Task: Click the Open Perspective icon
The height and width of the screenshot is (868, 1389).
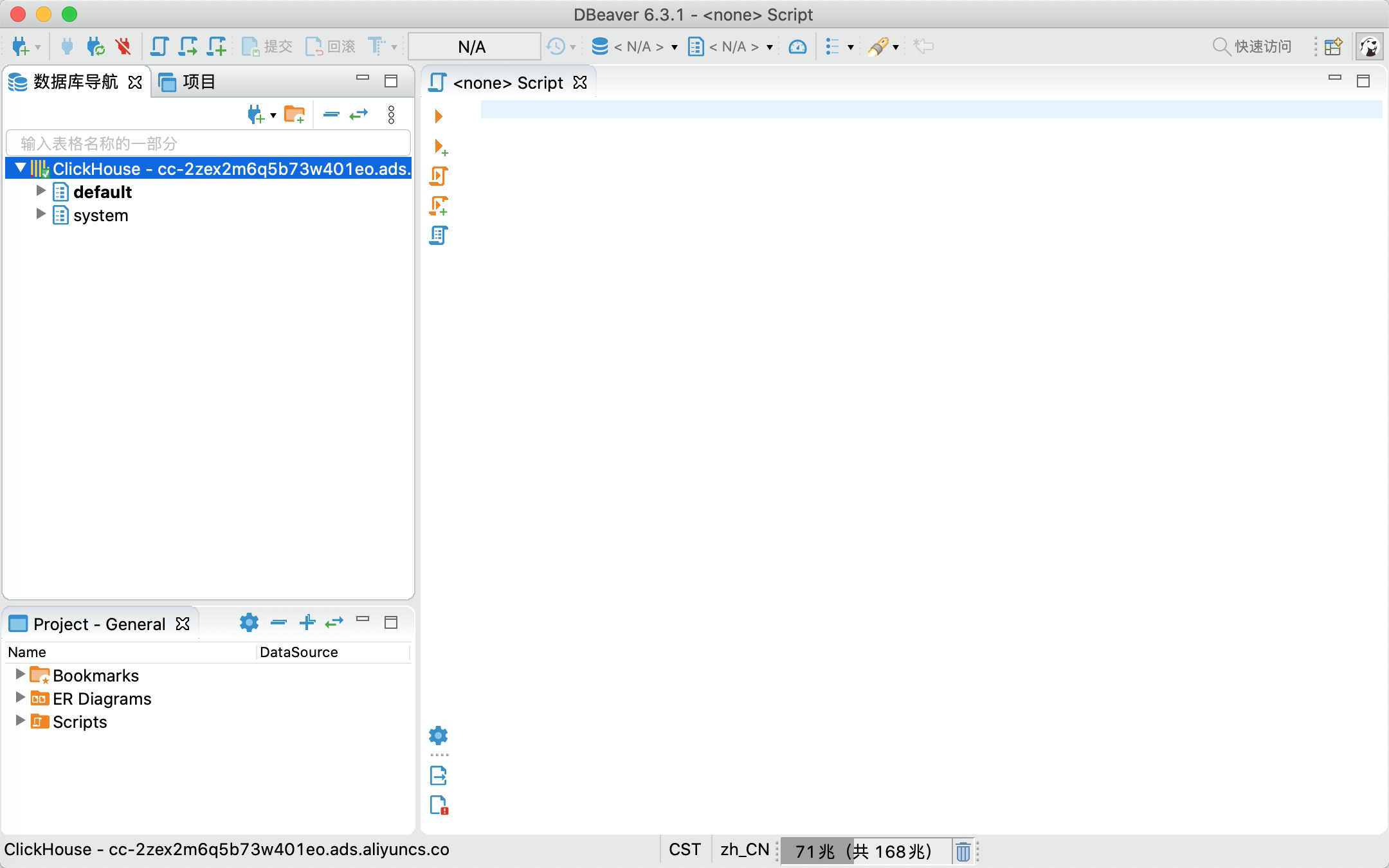Action: click(1333, 46)
